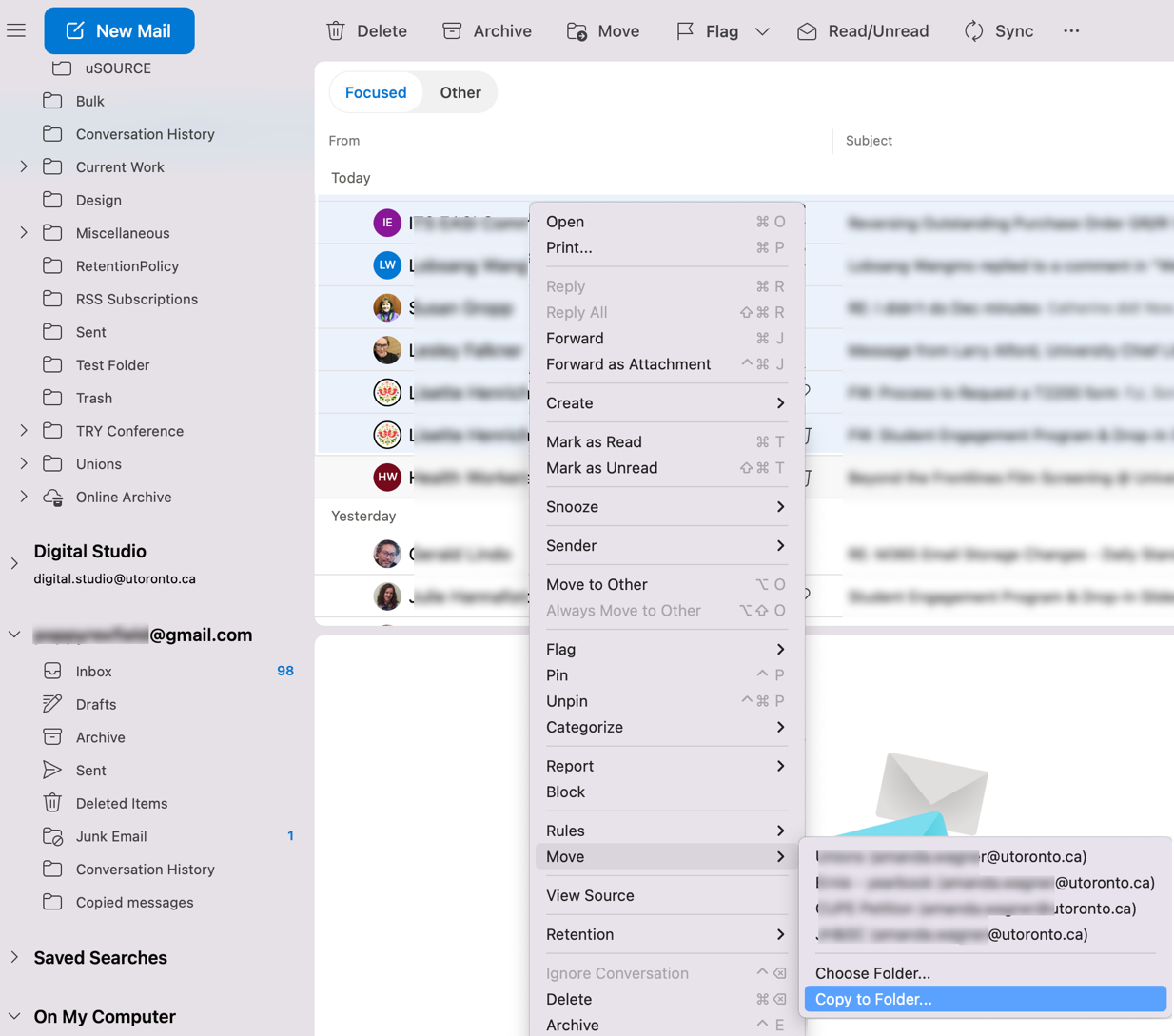1174x1036 pixels.
Task: Click the Sync icon
Action: 972,30
